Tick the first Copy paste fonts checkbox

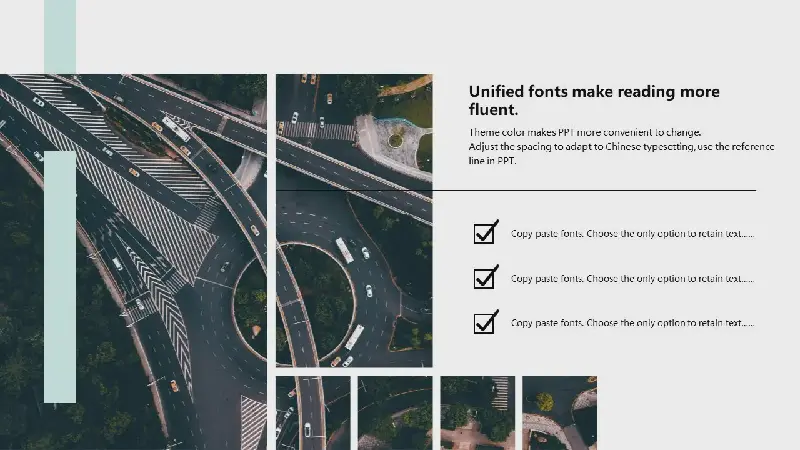pos(485,233)
